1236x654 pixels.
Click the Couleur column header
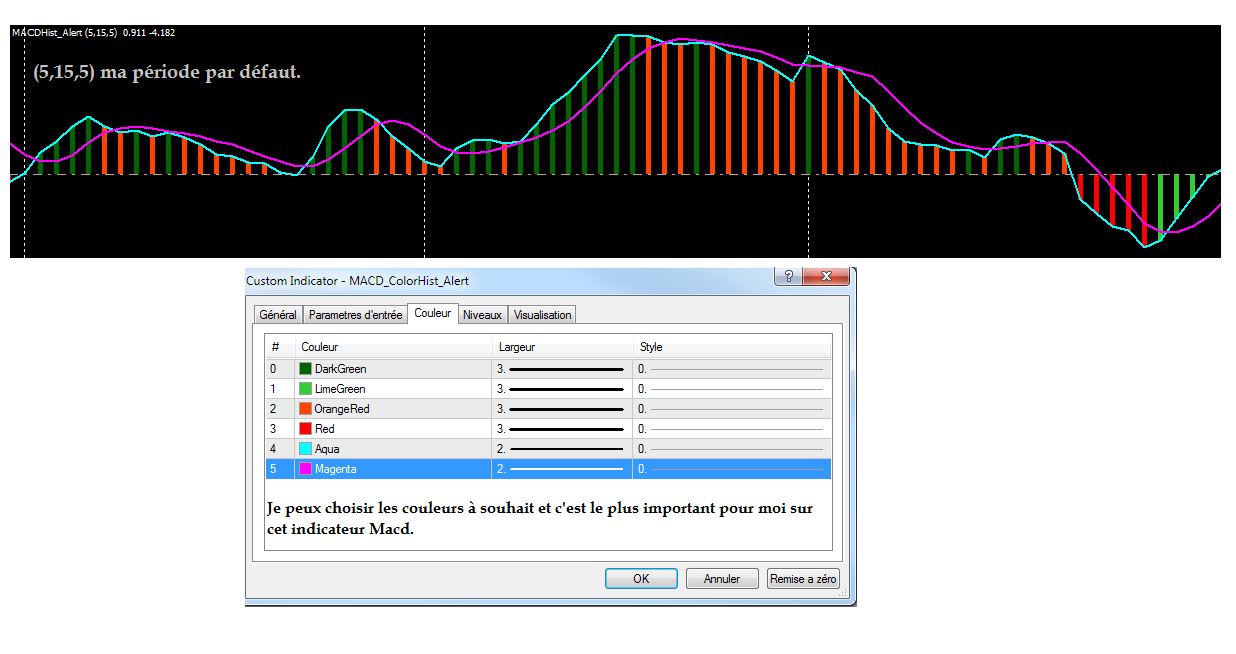(393, 347)
